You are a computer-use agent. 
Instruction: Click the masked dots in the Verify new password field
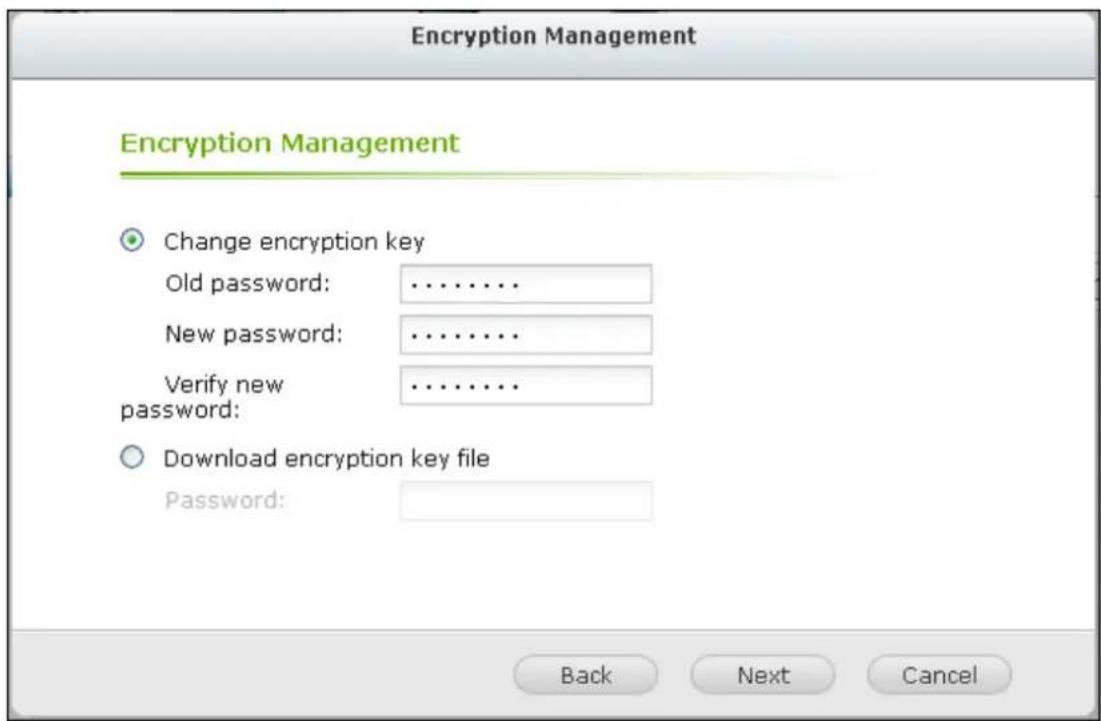pyautogui.click(x=467, y=387)
